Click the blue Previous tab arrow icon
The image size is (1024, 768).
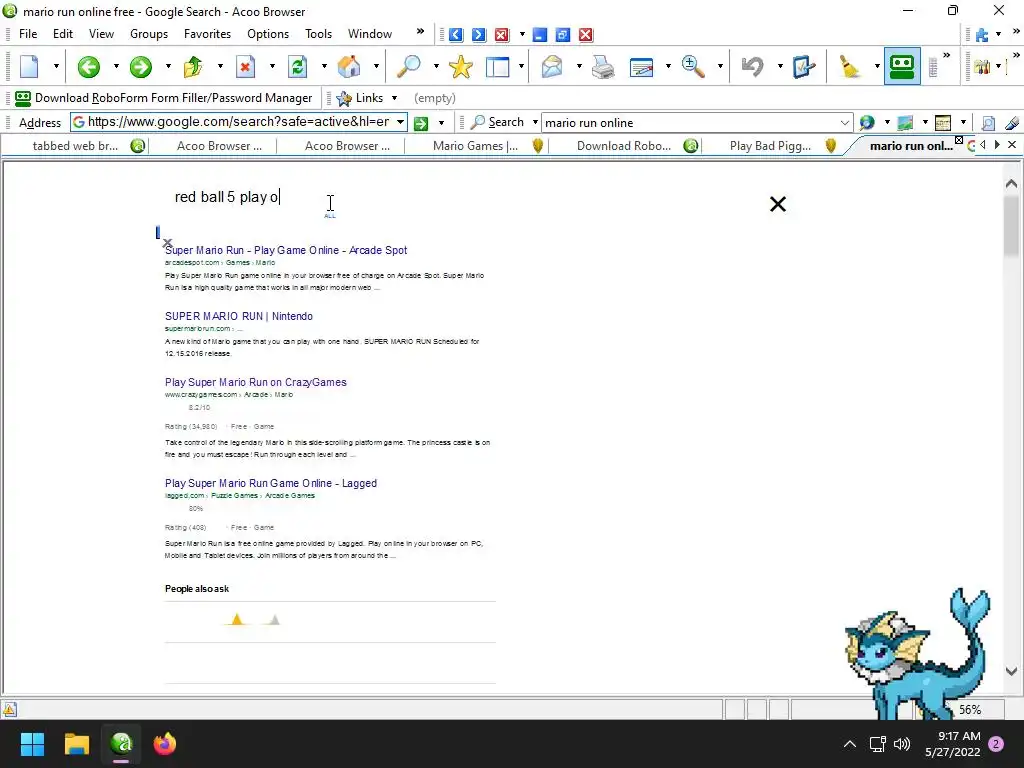click(x=456, y=35)
